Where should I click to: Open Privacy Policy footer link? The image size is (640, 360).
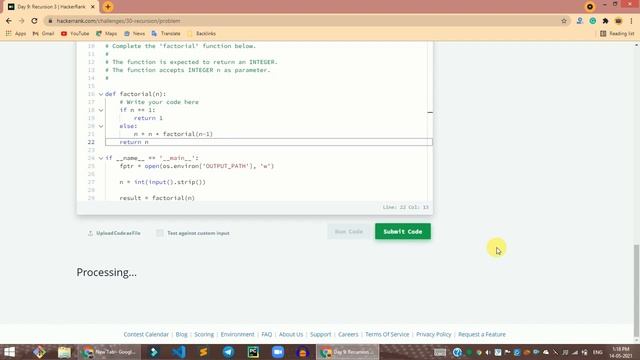pos(434,334)
